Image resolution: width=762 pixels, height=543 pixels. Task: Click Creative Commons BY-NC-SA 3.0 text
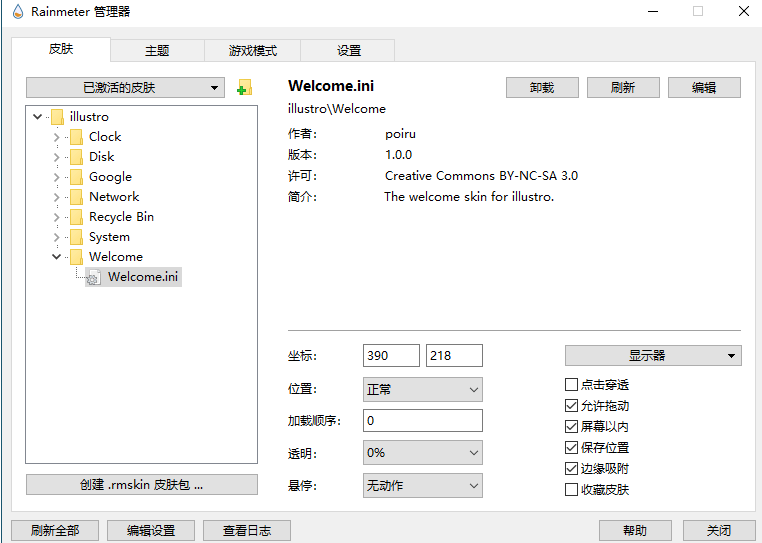[x=481, y=176]
